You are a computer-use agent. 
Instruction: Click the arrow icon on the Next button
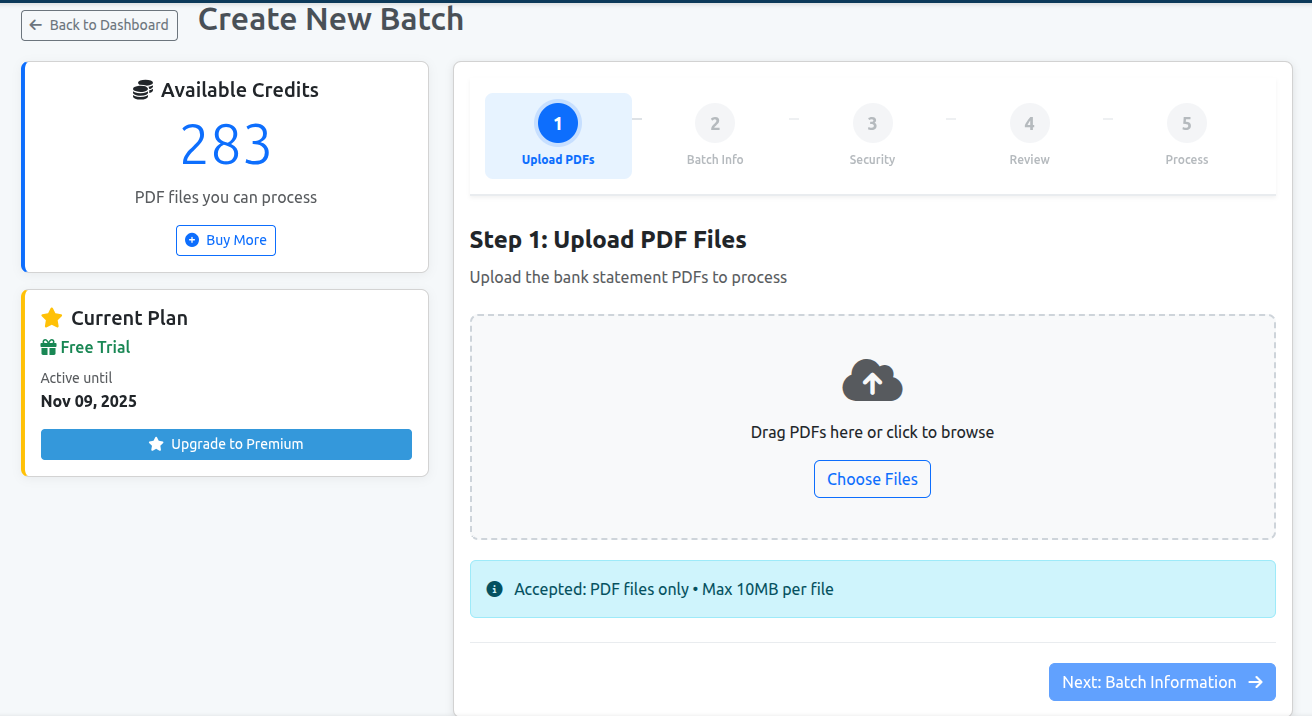[x=1257, y=682]
